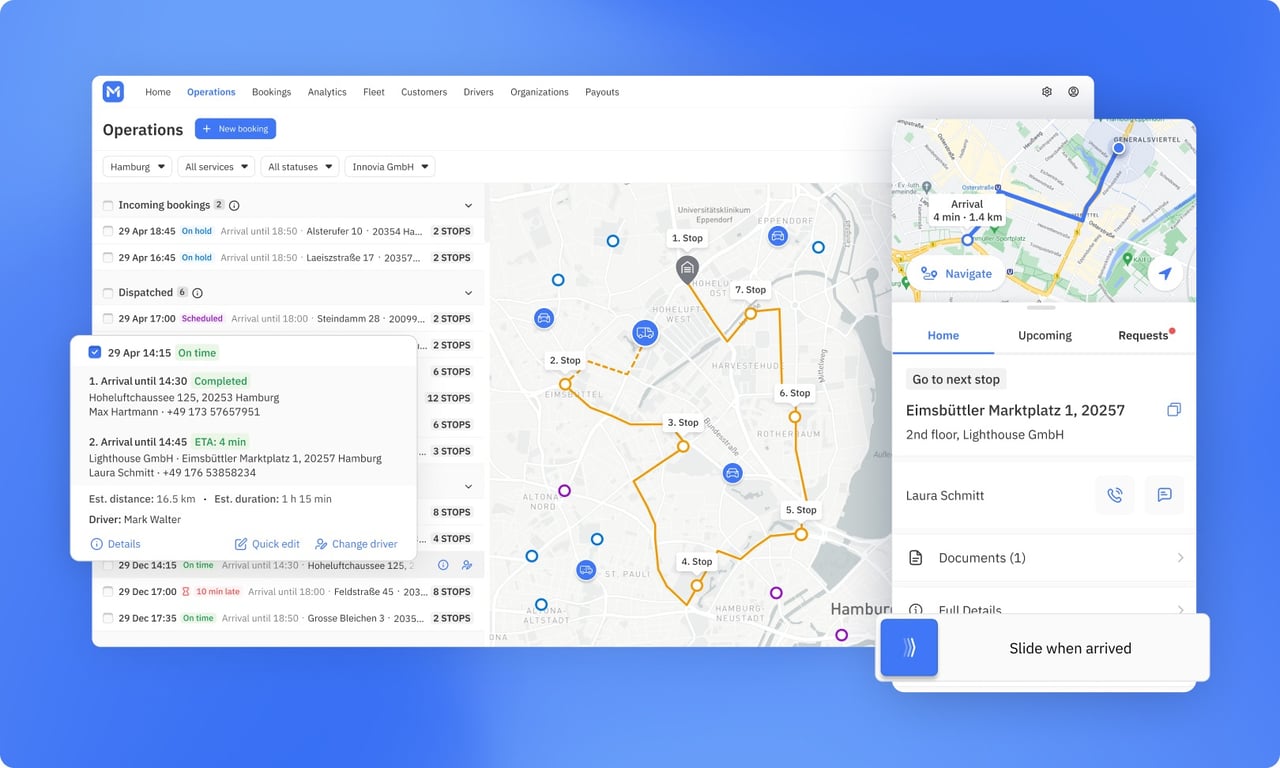Click warehouse pin at 1. Stop
Screen dimensions: 1280x768
click(687, 268)
